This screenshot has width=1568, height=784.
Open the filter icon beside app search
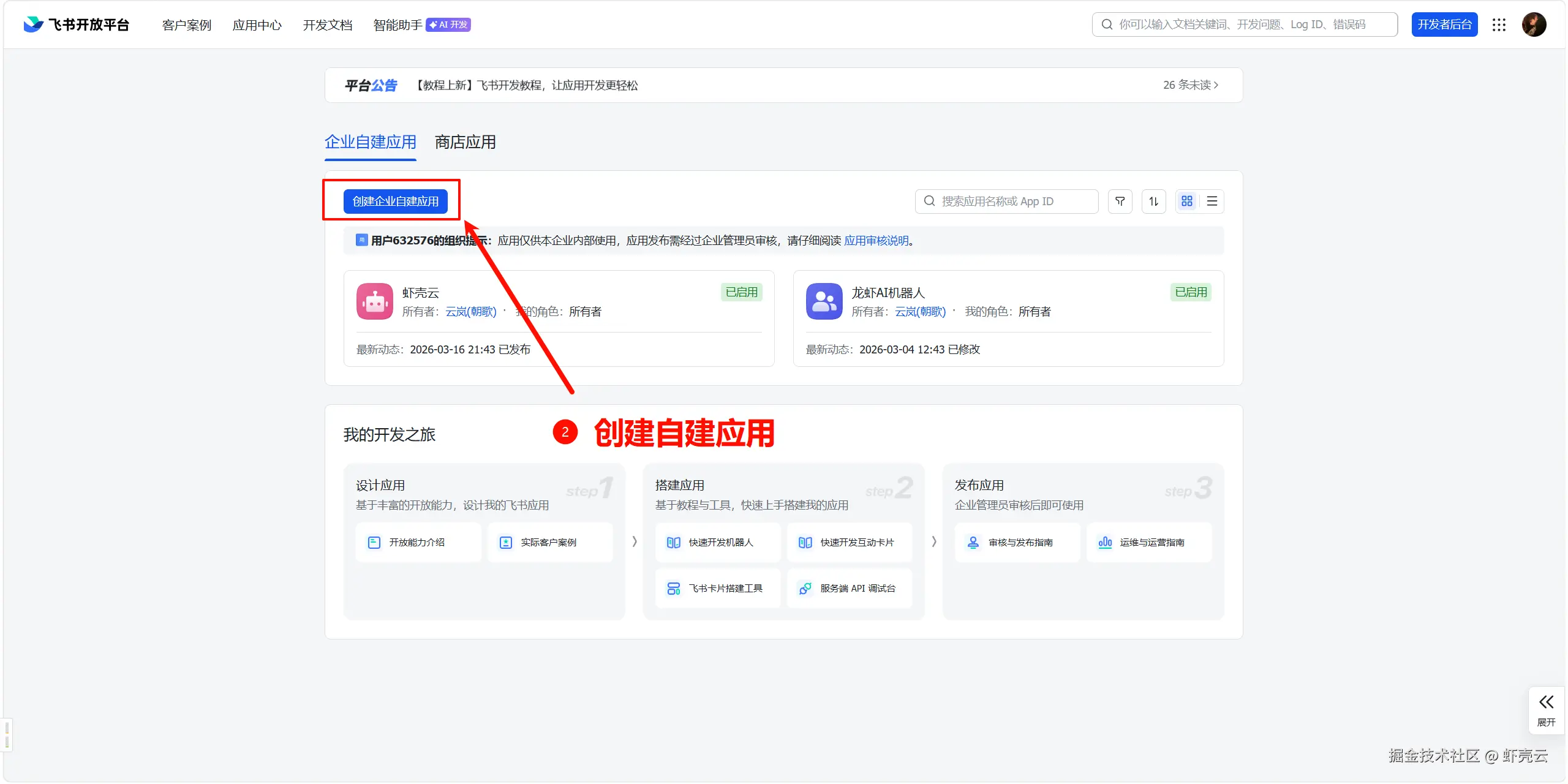click(1120, 201)
